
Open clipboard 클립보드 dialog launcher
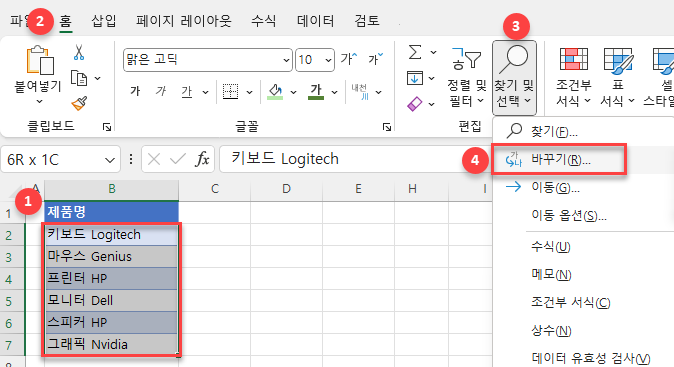point(107,127)
